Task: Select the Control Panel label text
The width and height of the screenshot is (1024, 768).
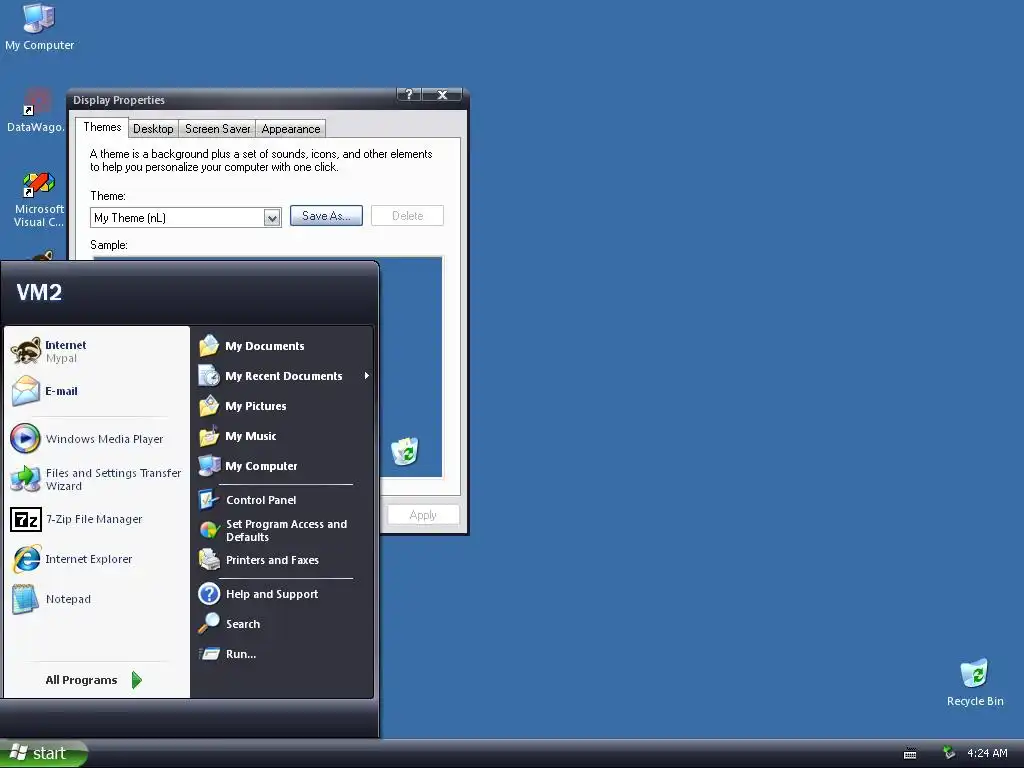Action: pos(261,500)
